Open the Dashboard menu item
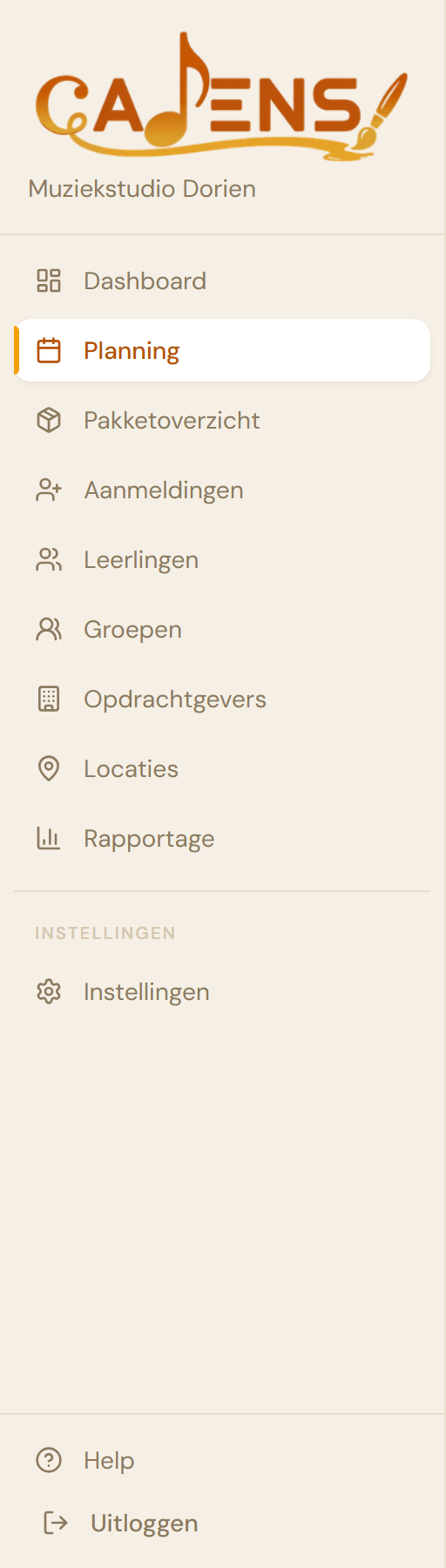446x1568 pixels. pos(223,280)
